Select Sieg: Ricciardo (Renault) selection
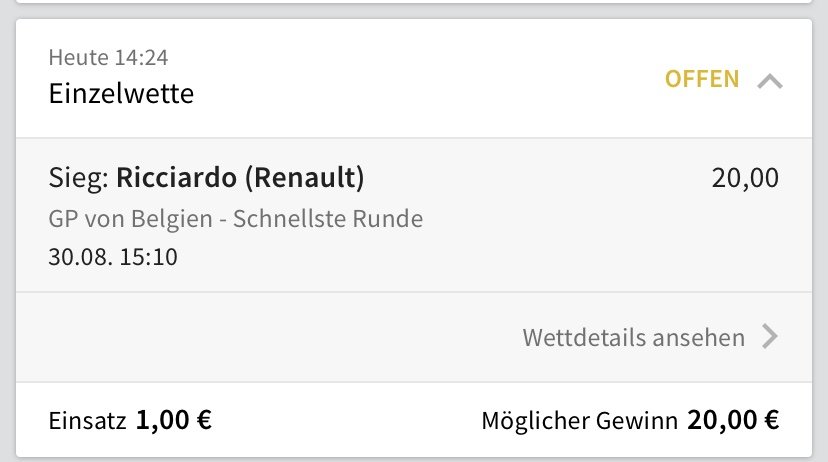The image size is (828, 462). click(206, 177)
